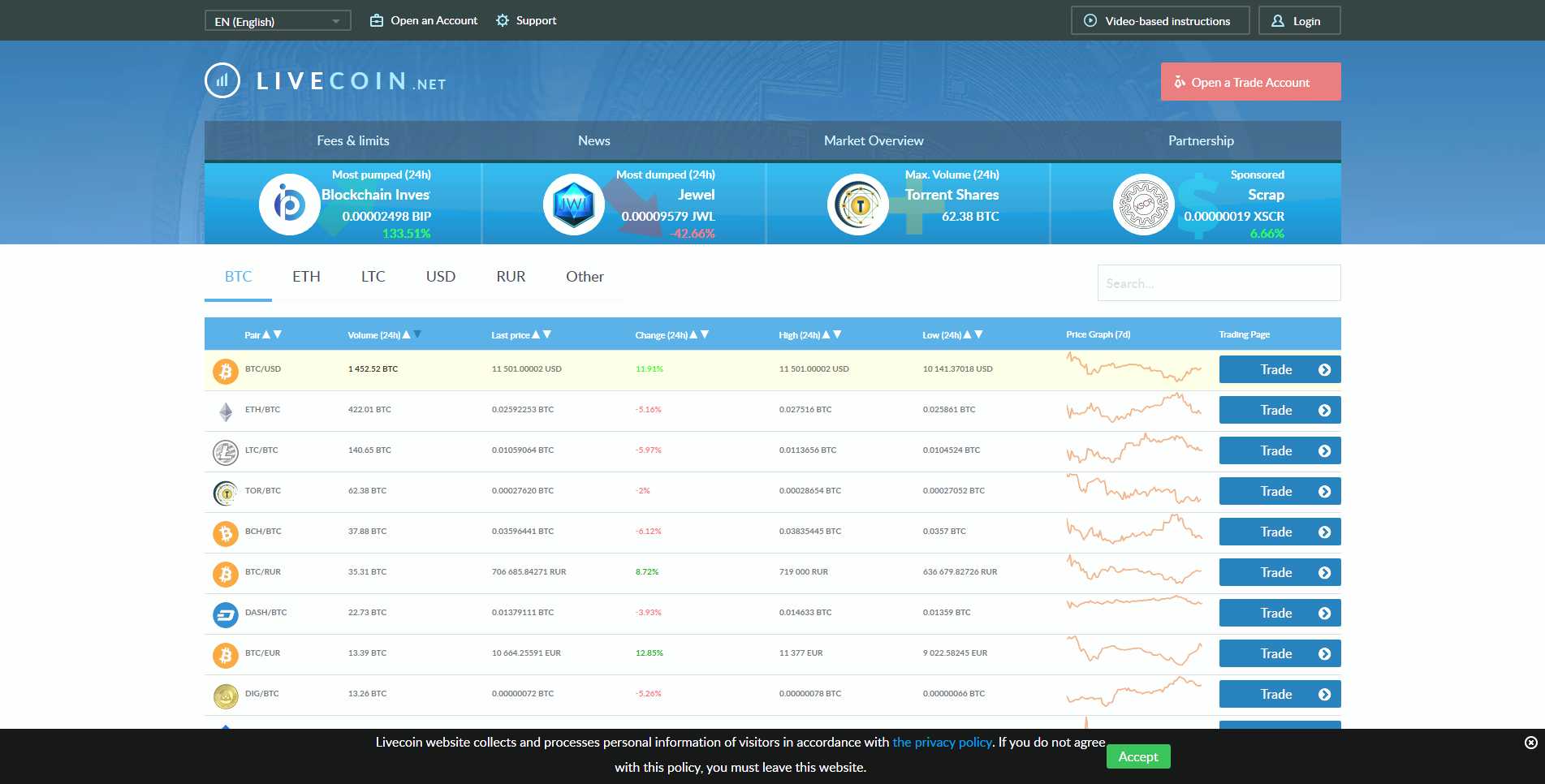Sort Change (24h) column descending
The width and height of the screenshot is (1545, 784).
pos(705,334)
